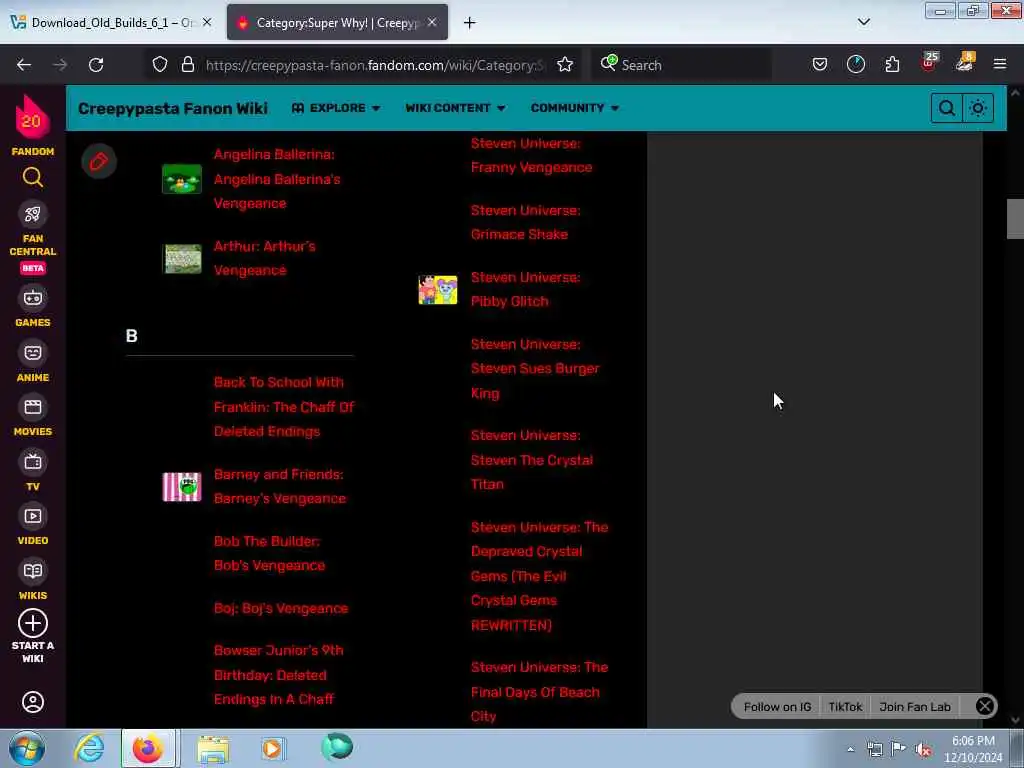
Task: Open Steven Universe: Pibby Glitch link
Action: (x=526, y=289)
